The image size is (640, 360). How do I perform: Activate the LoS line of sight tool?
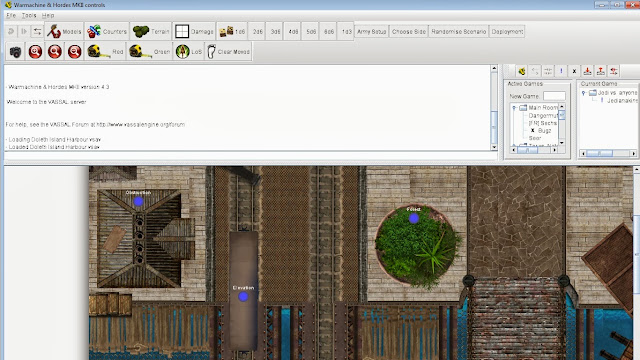point(189,52)
